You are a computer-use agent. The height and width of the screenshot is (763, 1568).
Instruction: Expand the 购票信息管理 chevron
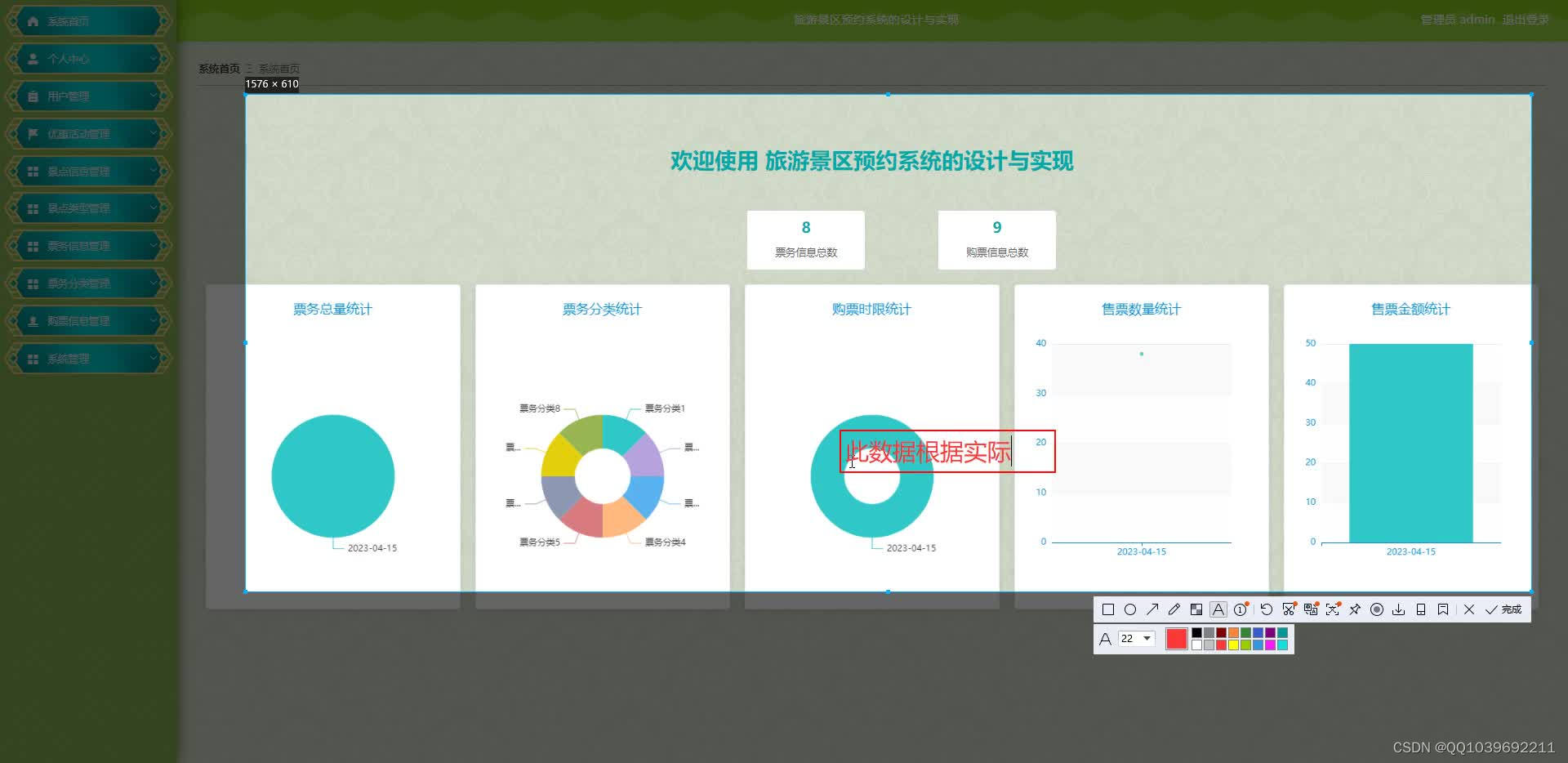coord(153,321)
